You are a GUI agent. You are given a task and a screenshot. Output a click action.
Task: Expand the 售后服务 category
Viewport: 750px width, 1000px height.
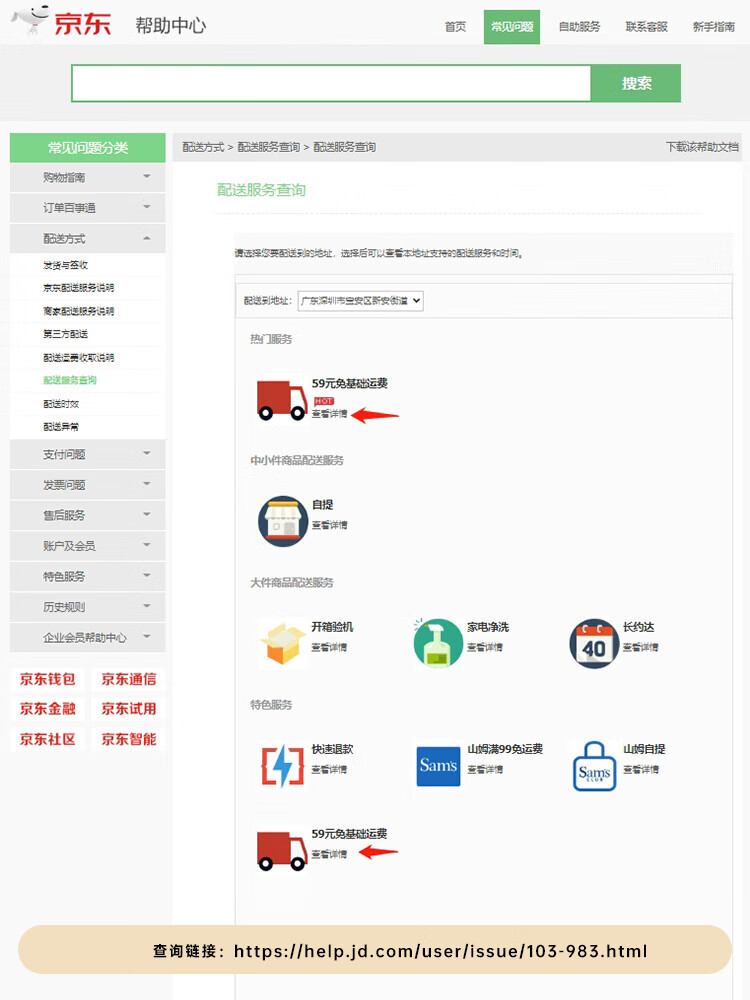coord(87,515)
